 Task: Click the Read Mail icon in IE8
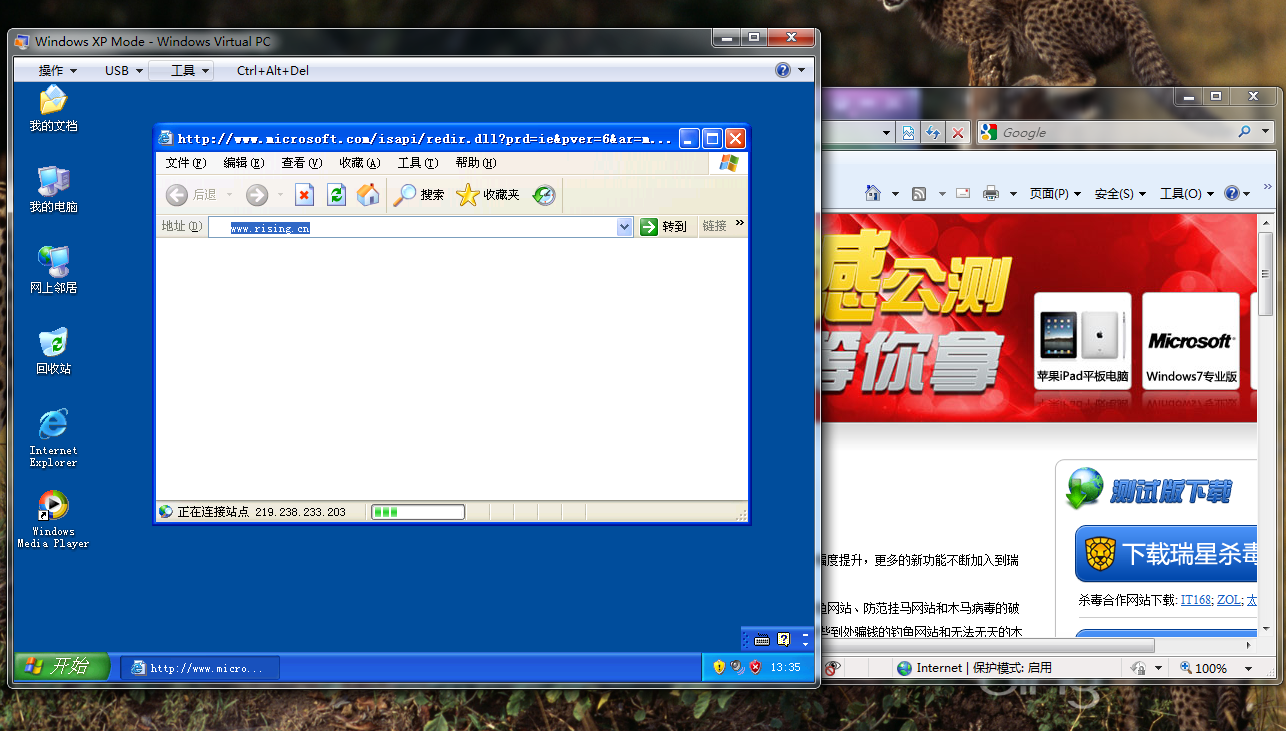click(963, 193)
